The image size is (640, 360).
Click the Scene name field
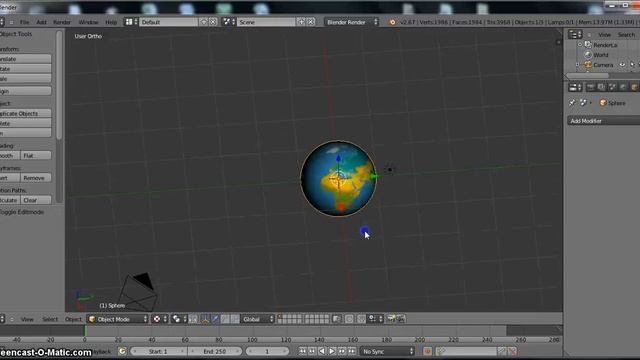pos(266,22)
